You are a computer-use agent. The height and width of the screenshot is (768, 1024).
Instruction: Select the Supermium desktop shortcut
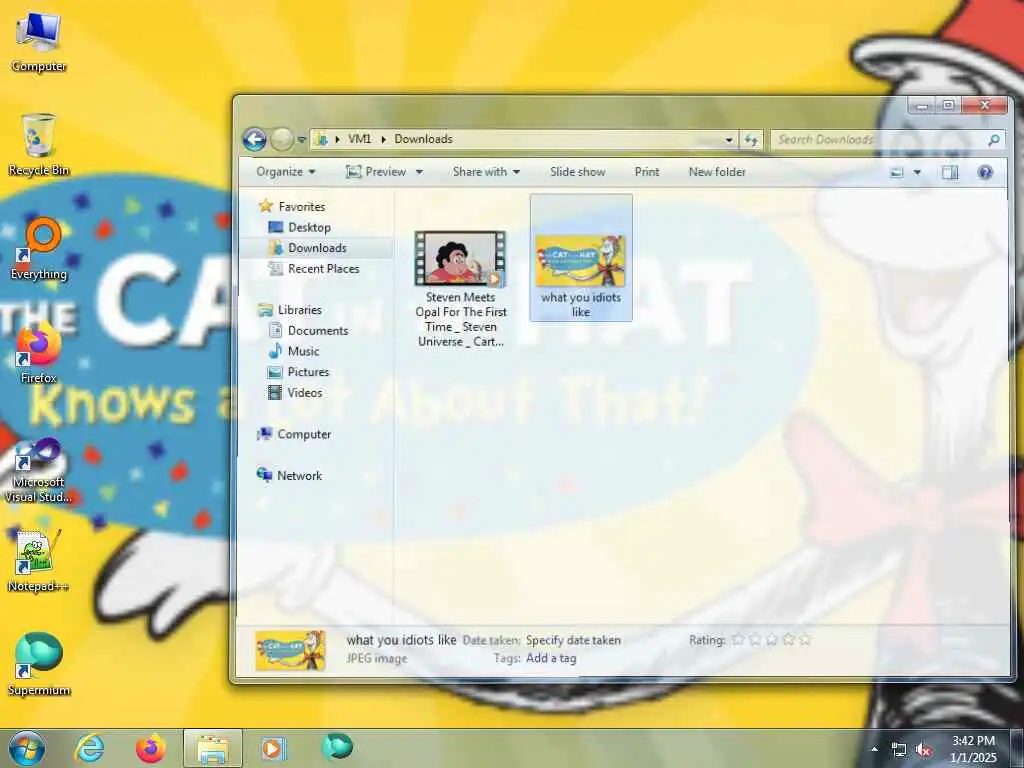(x=39, y=664)
